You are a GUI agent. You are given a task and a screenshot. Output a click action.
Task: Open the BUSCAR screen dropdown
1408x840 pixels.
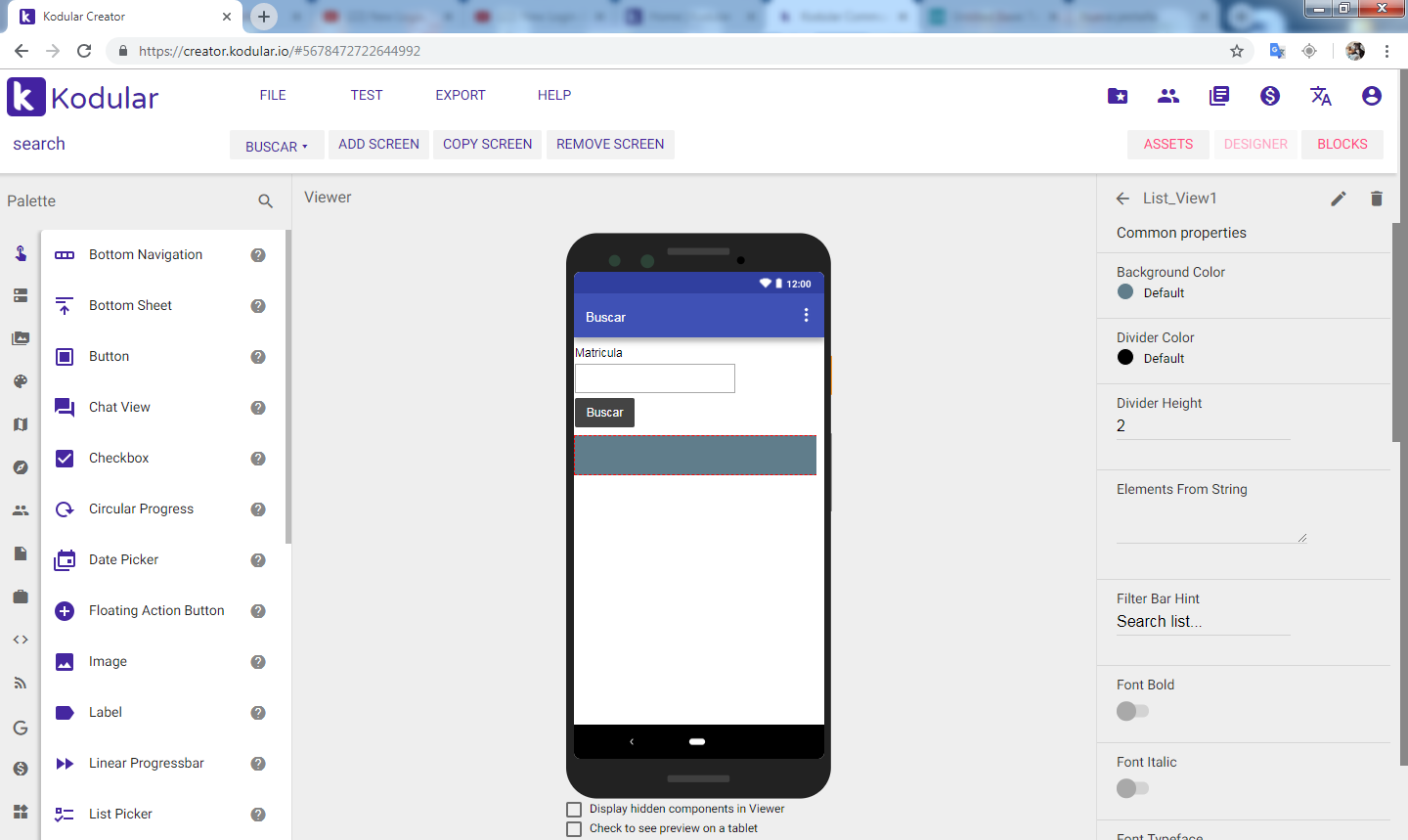[x=277, y=146]
